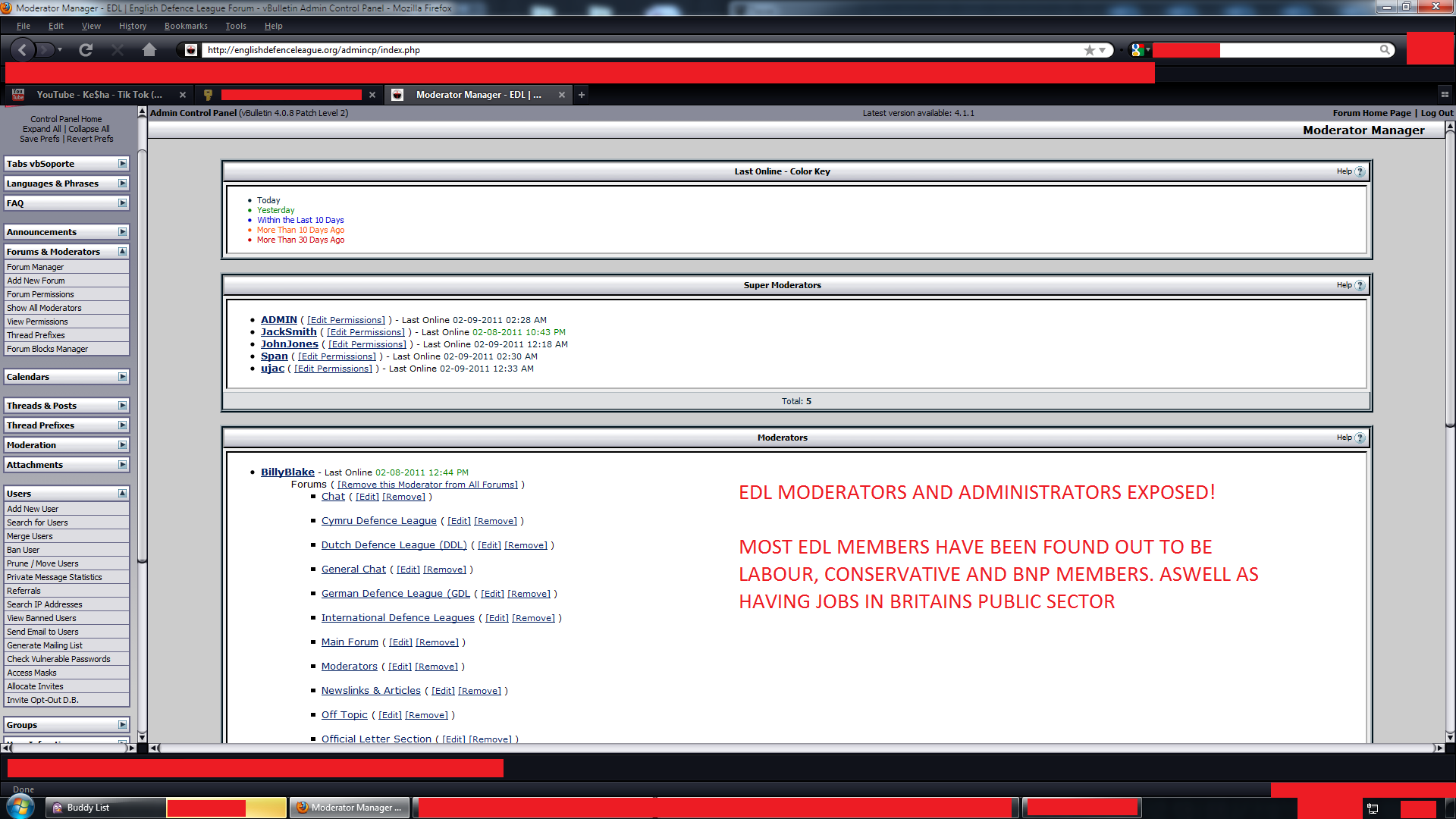Image resolution: width=1456 pixels, height=819 pixels.
Task: Click the bookmark star in the address bar
Action: (x=1089, y=50)
